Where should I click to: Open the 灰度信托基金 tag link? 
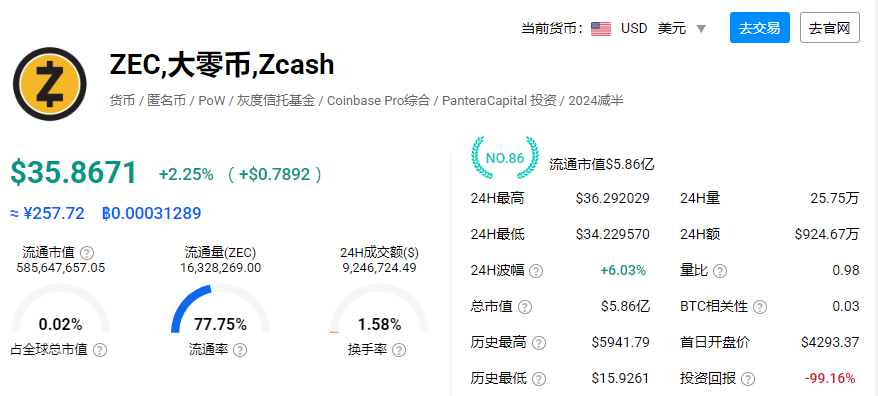coord(276,101)
